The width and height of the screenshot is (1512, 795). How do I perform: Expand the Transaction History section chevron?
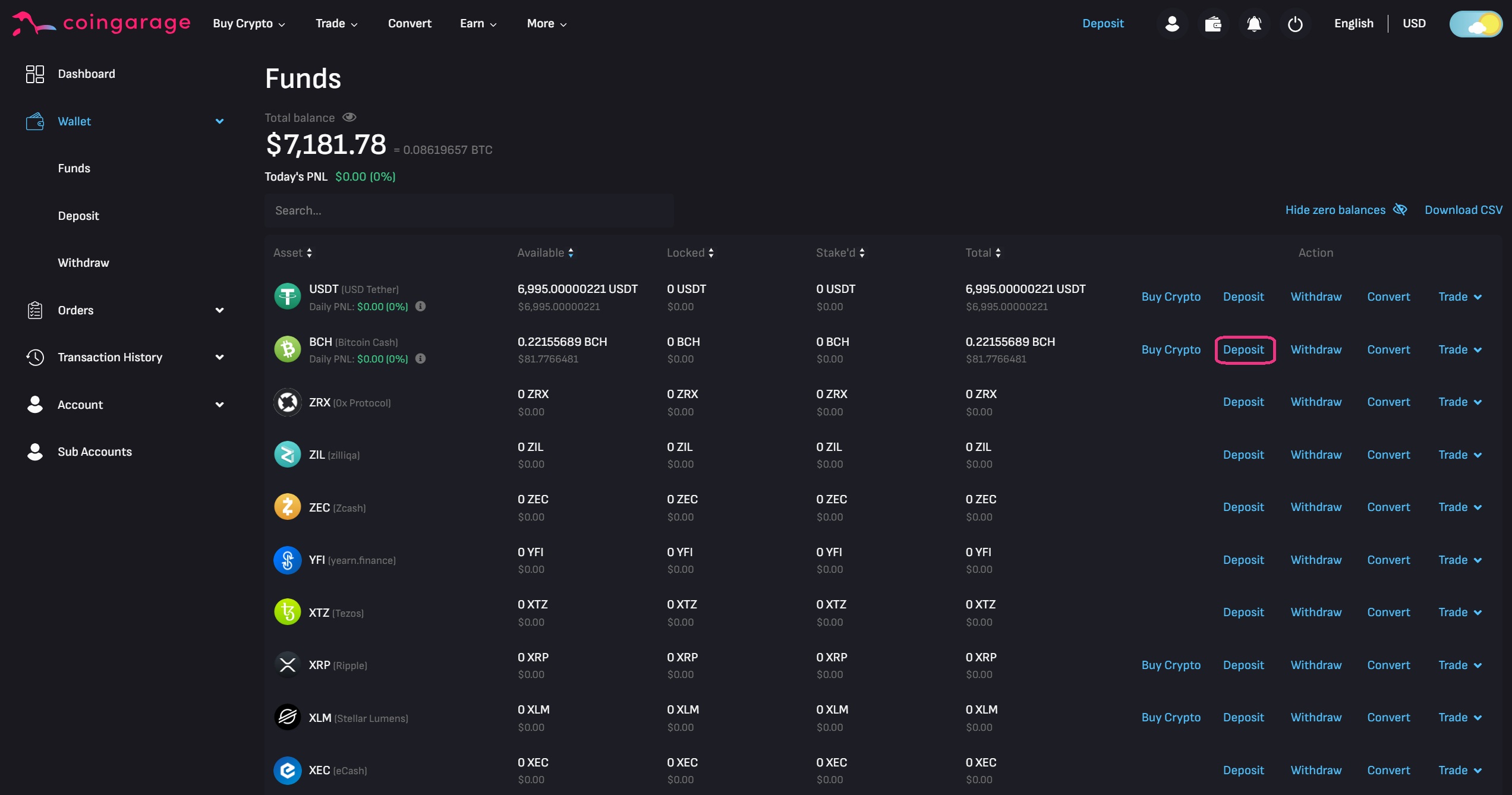click(x=219, y=357)
